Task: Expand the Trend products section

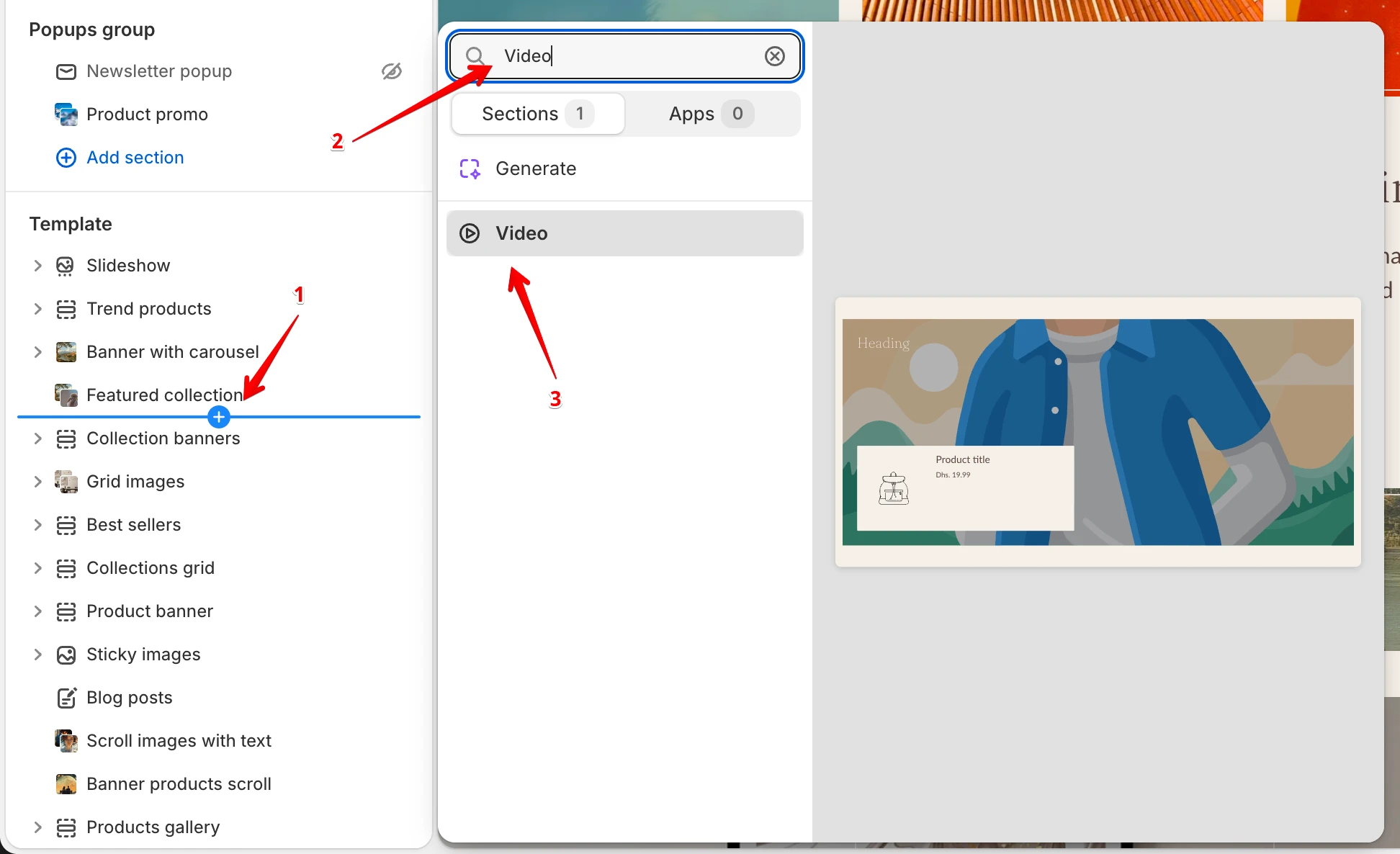Action: tap(38, 309)
